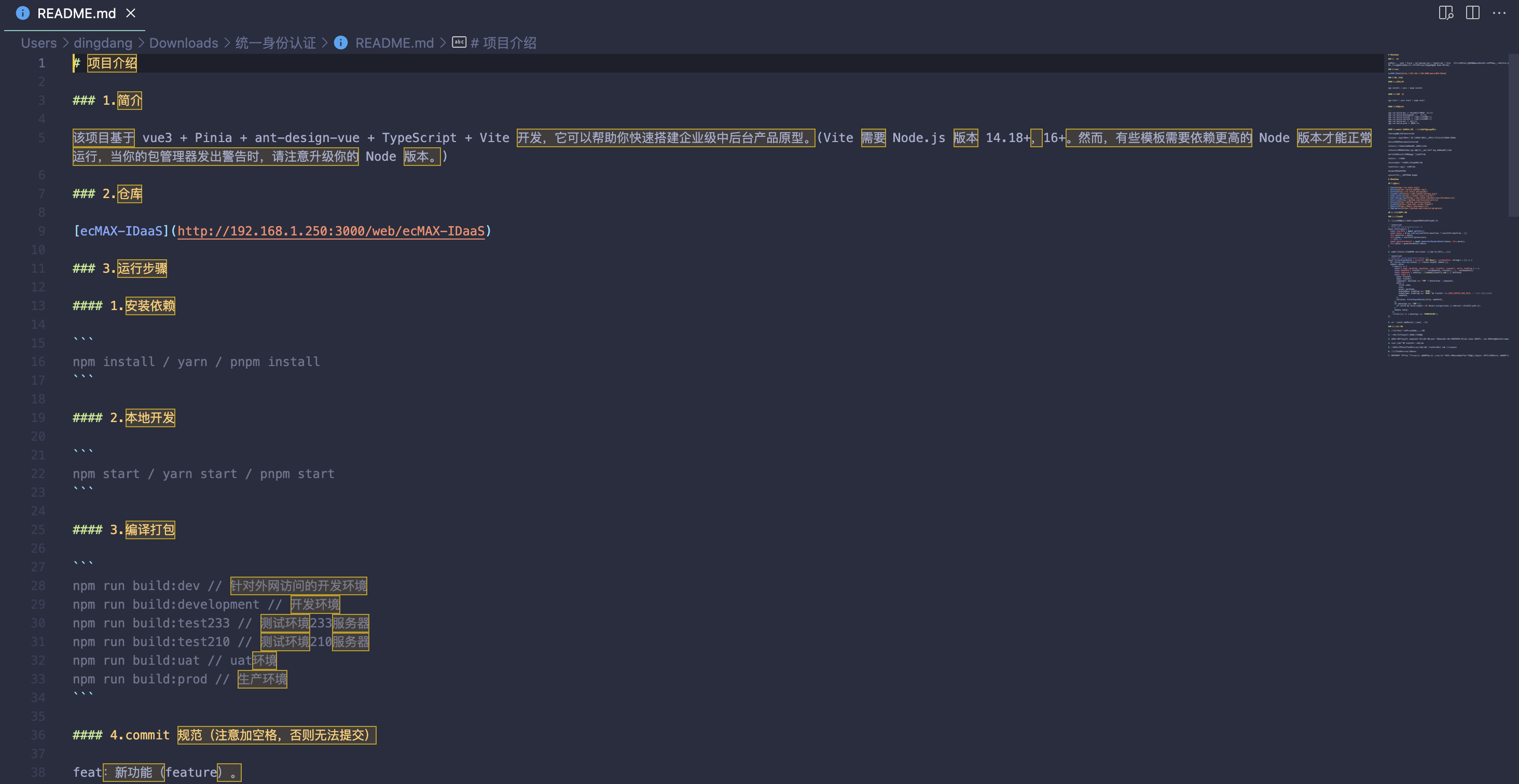
Task: Click the 'vue3 + Pinia + ant-design-vue' text
Action: [251, 138]
